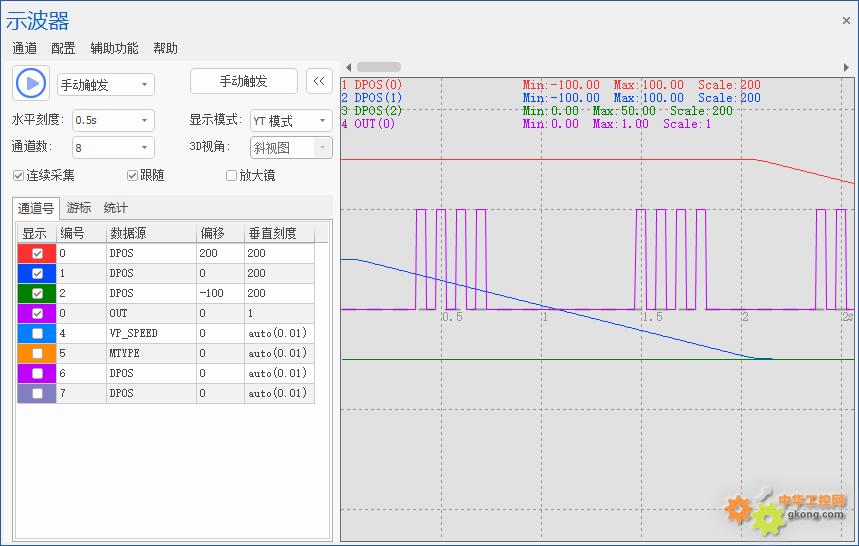This screenshot has width=859, height=546.
Task: Enable display for channel 5 MTYPE
Action: tap(37, 354)
